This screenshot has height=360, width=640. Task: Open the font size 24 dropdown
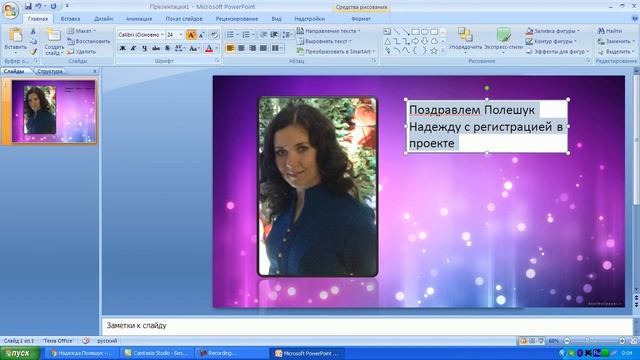(x=181, y=35)
